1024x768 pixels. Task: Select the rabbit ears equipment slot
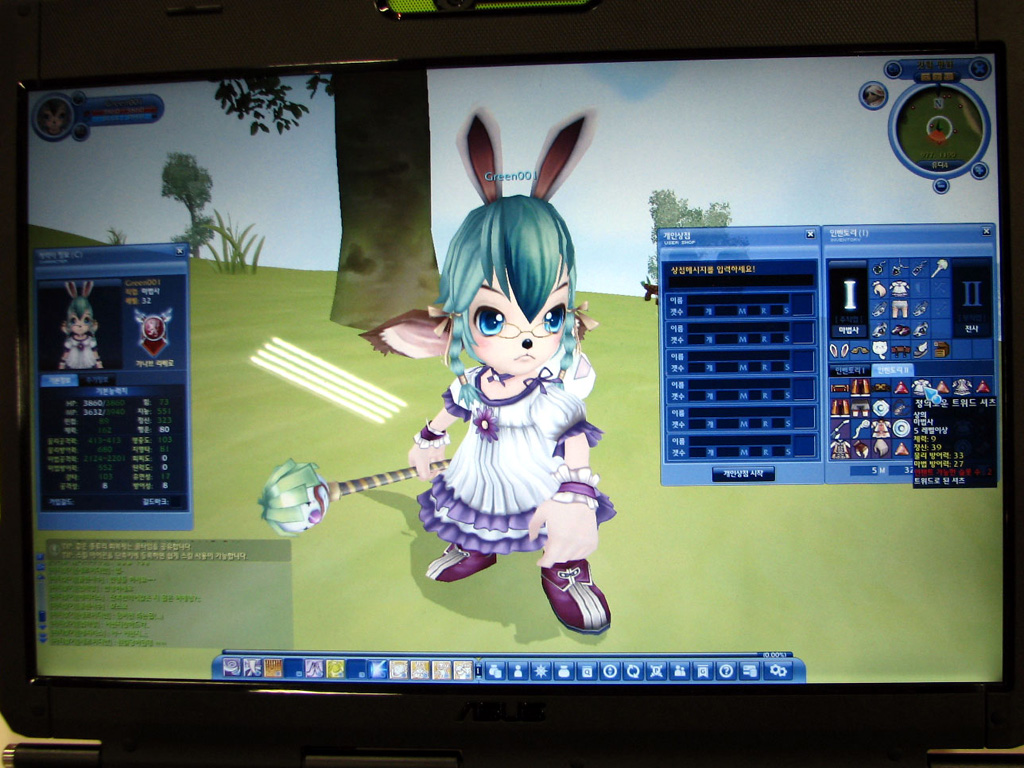pos(839,350)
